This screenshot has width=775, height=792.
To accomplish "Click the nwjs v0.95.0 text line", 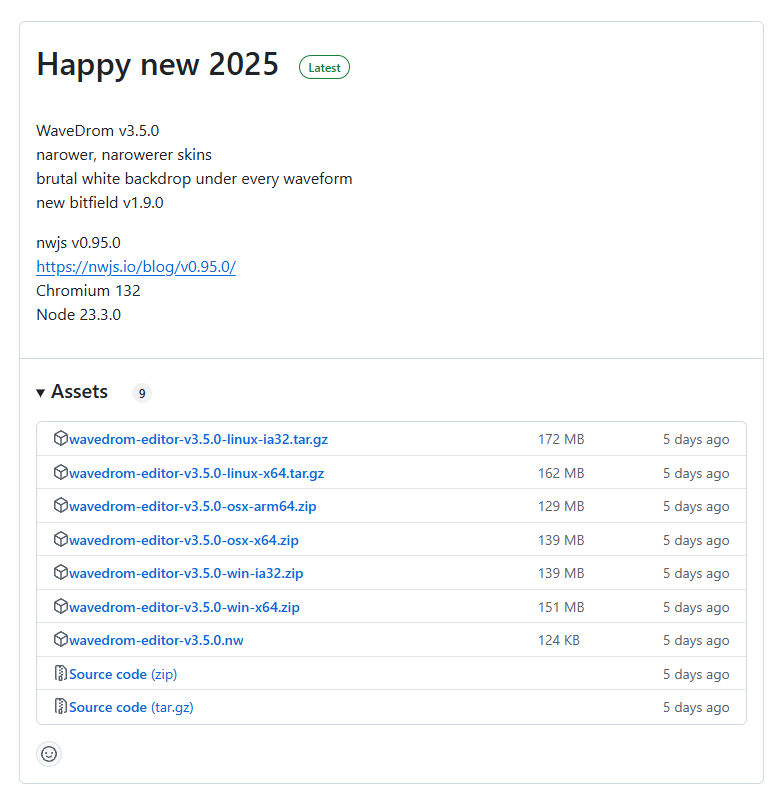I will pos(78,243).
